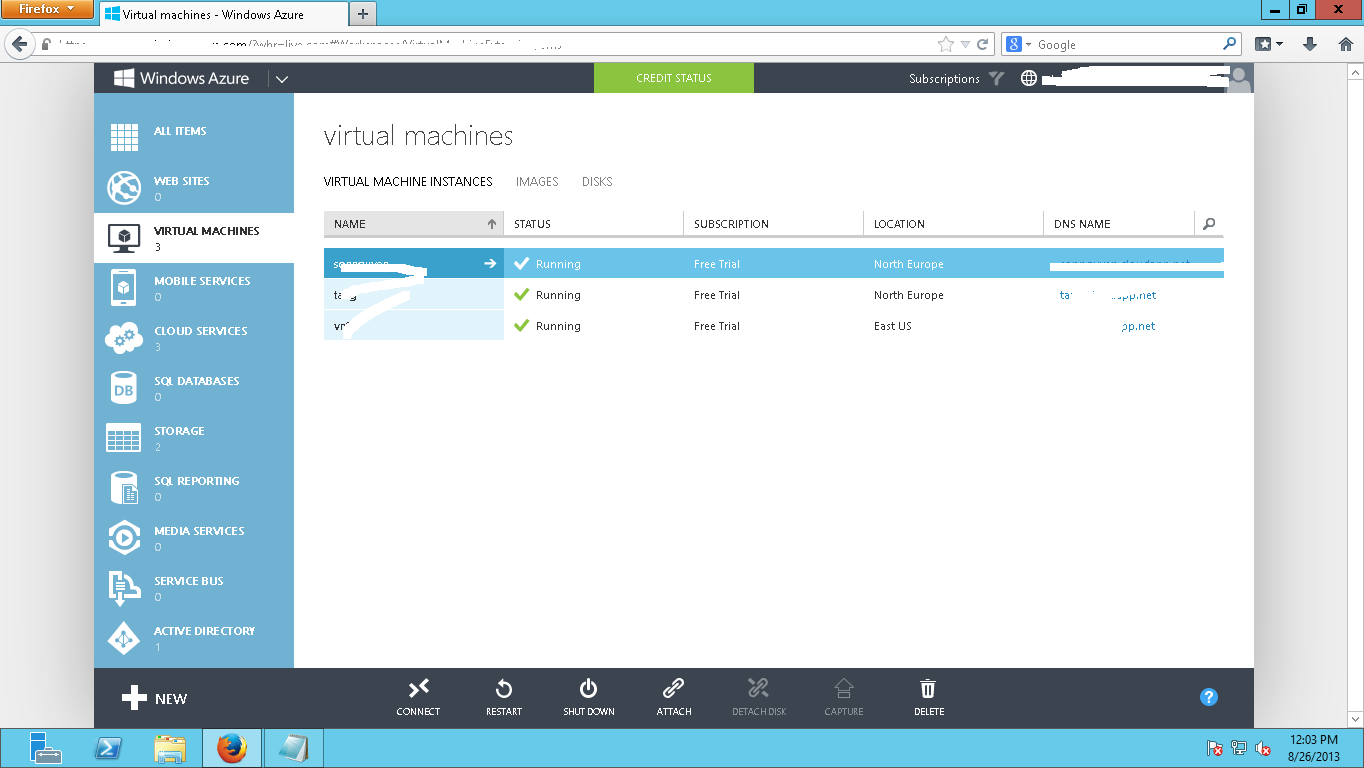Viewport: 1364px width, 768px height.
Task: Click Connect in the command bar
Action: [x=418, y=697]
